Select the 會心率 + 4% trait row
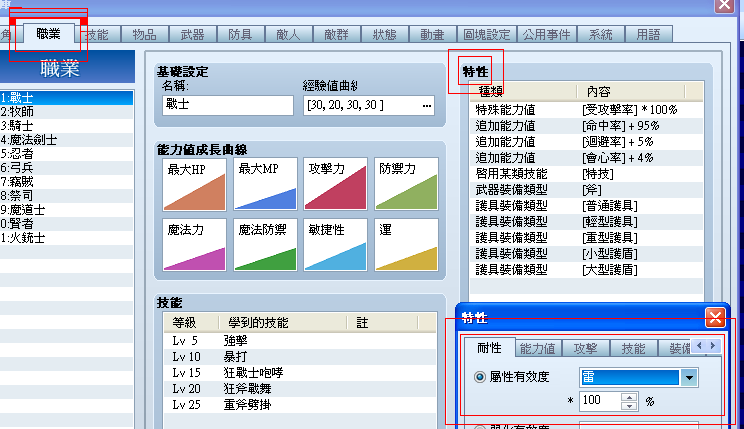This screenshot has height=429, width=744. [x=586, y=158]
